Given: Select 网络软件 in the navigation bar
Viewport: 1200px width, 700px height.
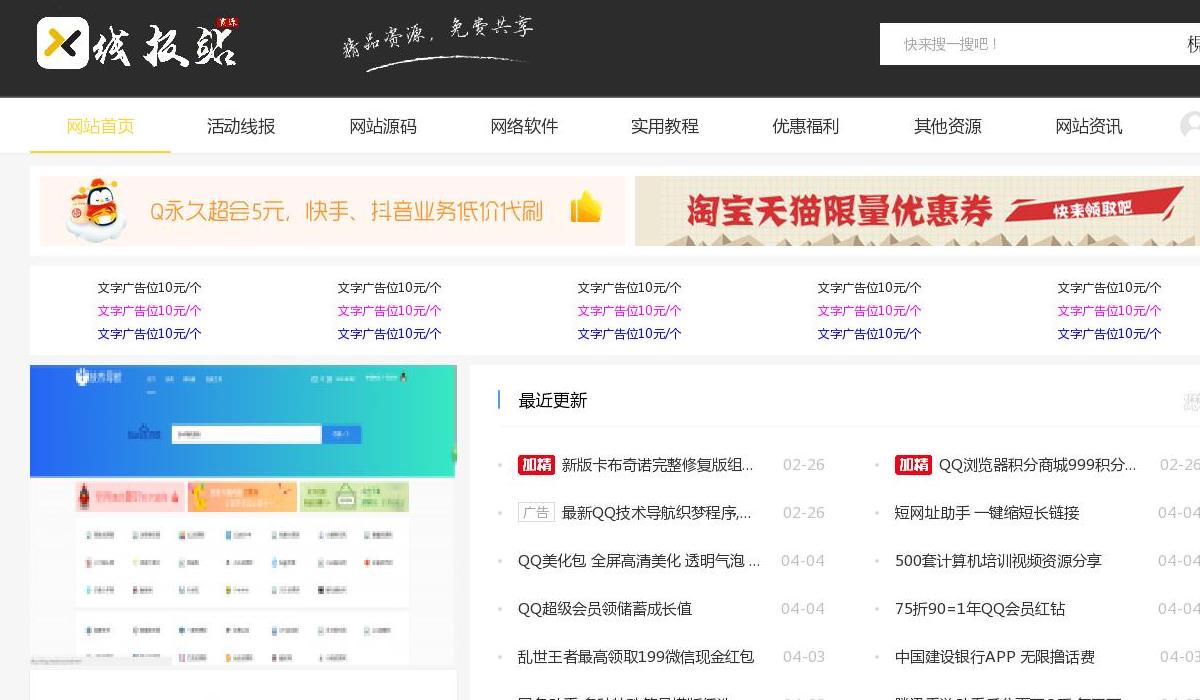Looking at the screenshot, I should coord(524,126).
